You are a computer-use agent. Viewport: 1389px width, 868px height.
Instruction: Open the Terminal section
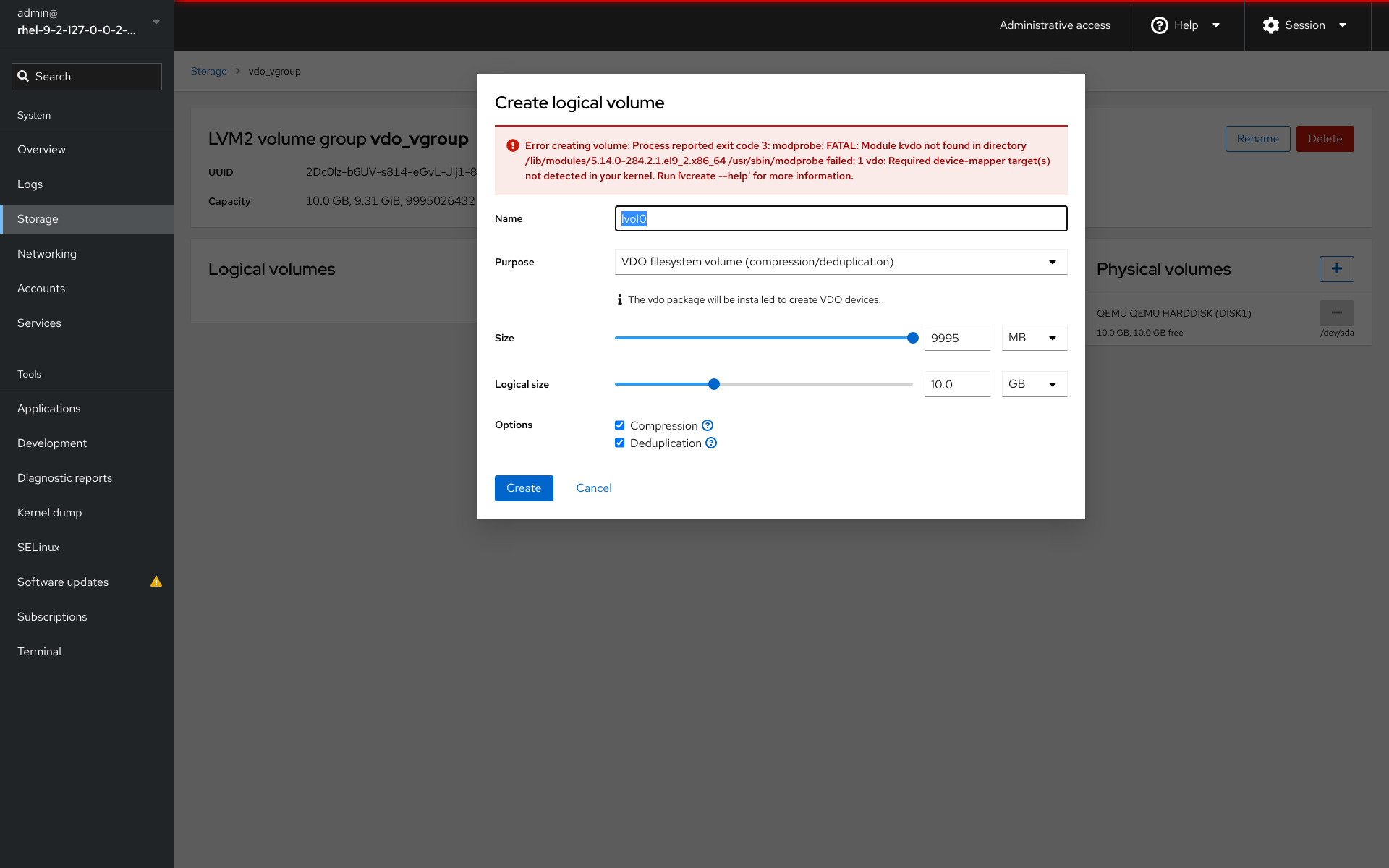[x=39, y=651]
